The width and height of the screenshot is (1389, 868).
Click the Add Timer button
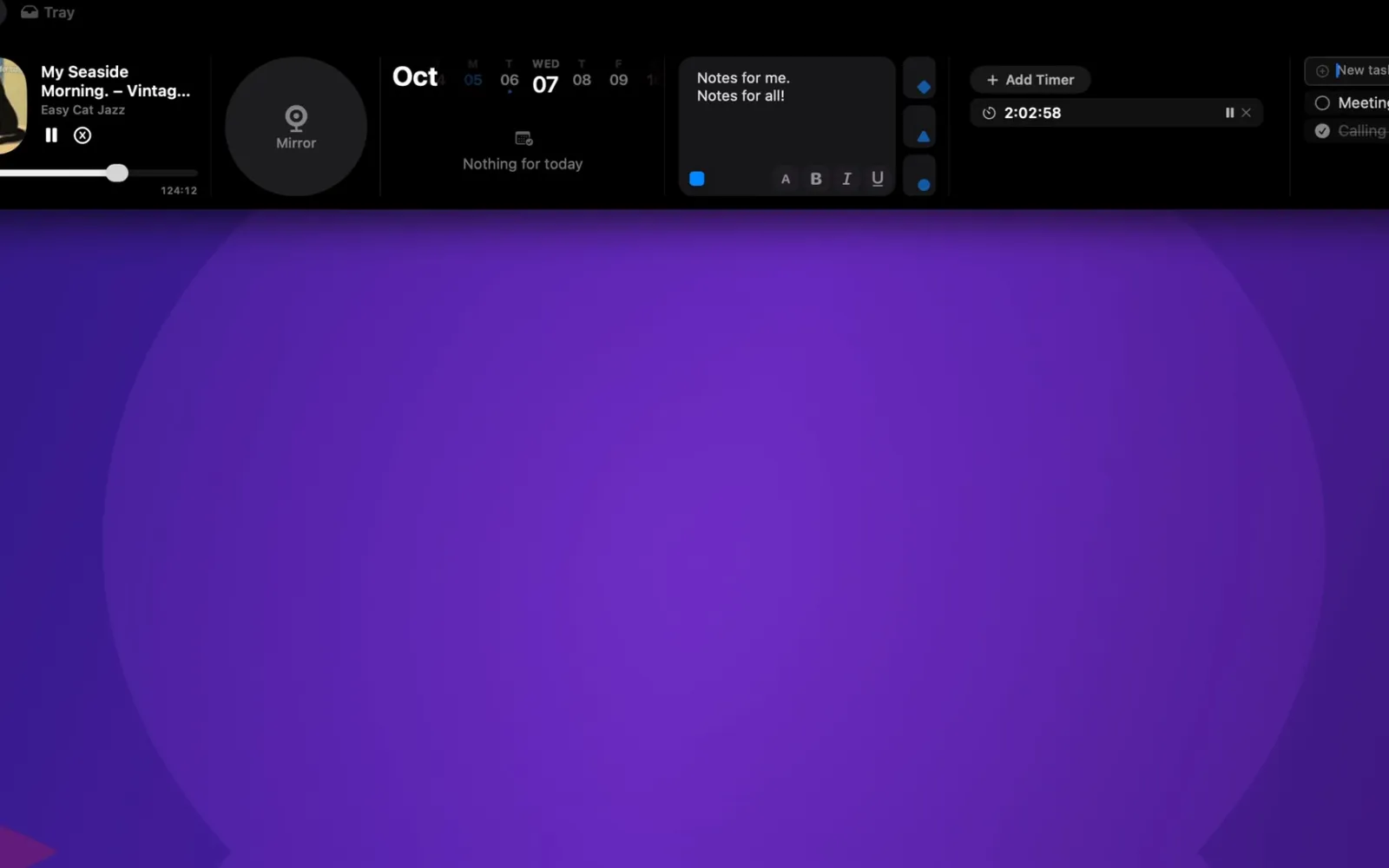point(1030,80)
